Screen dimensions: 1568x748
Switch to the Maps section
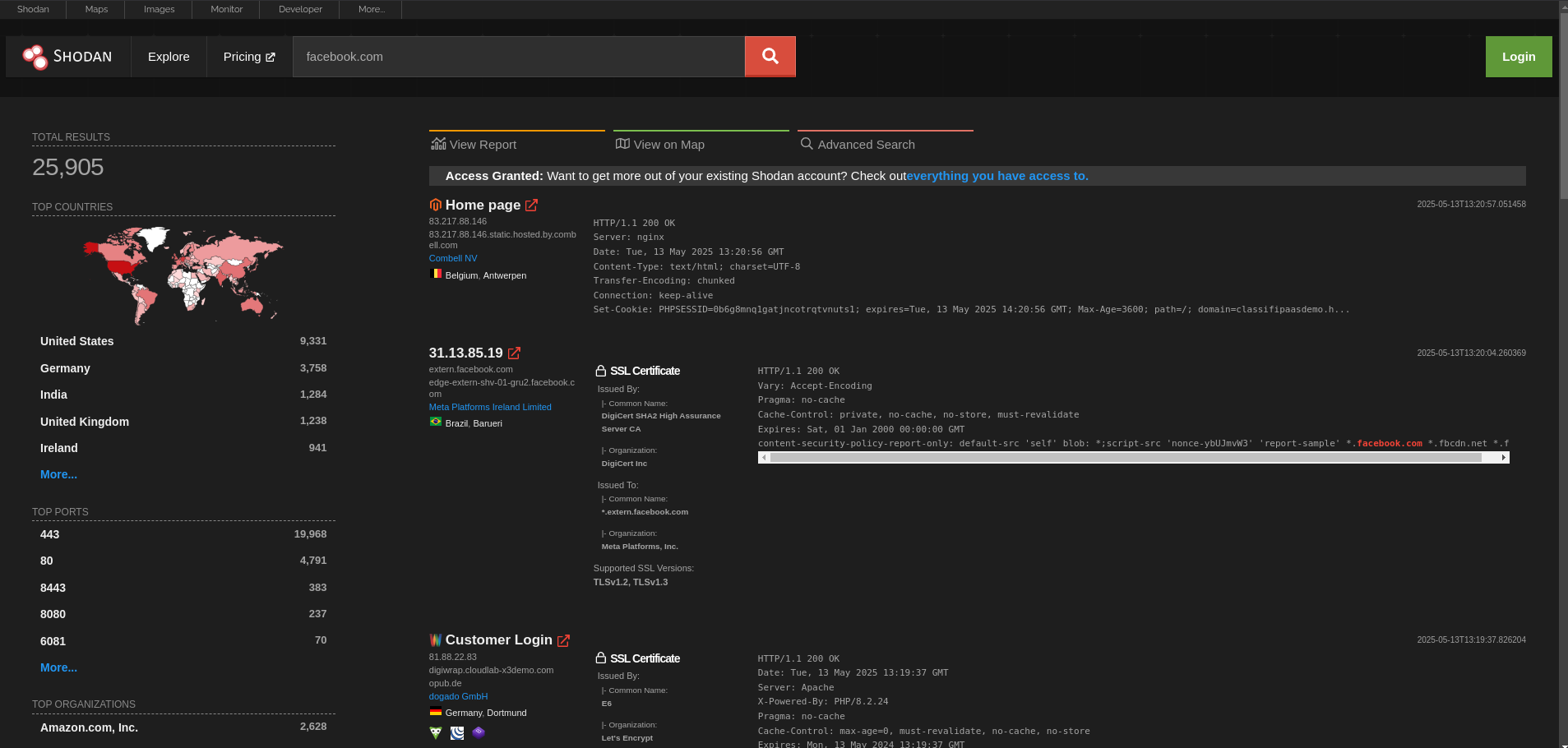(x=95, y=9)
